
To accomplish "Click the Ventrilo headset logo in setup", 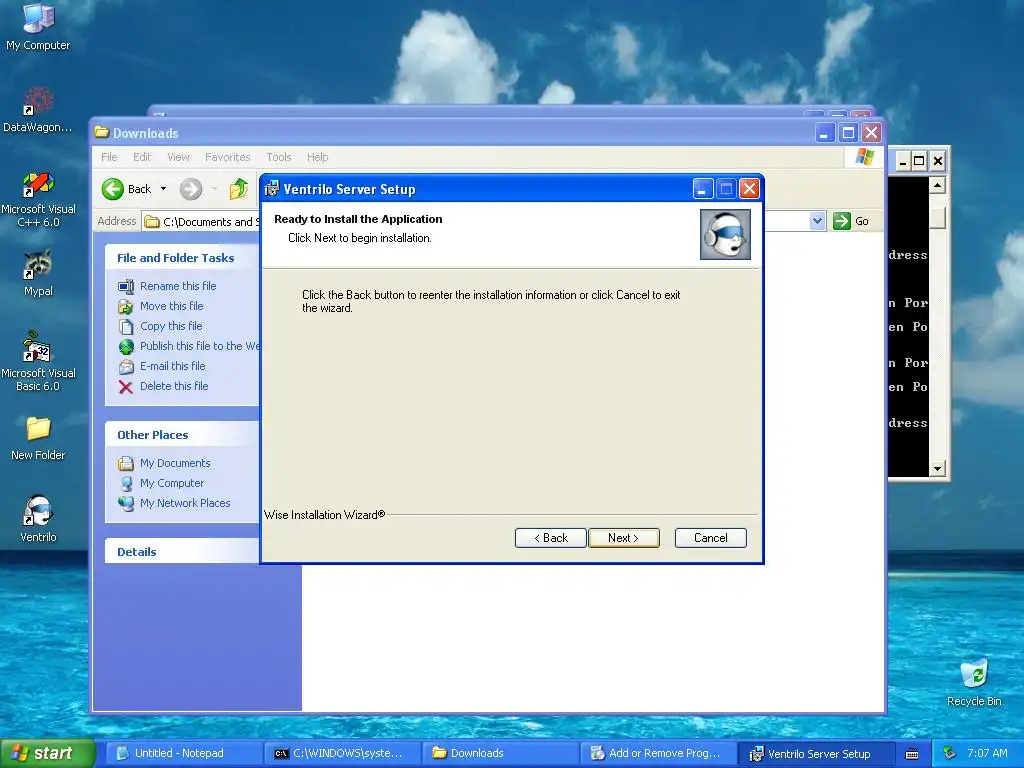I will point(725,234).
